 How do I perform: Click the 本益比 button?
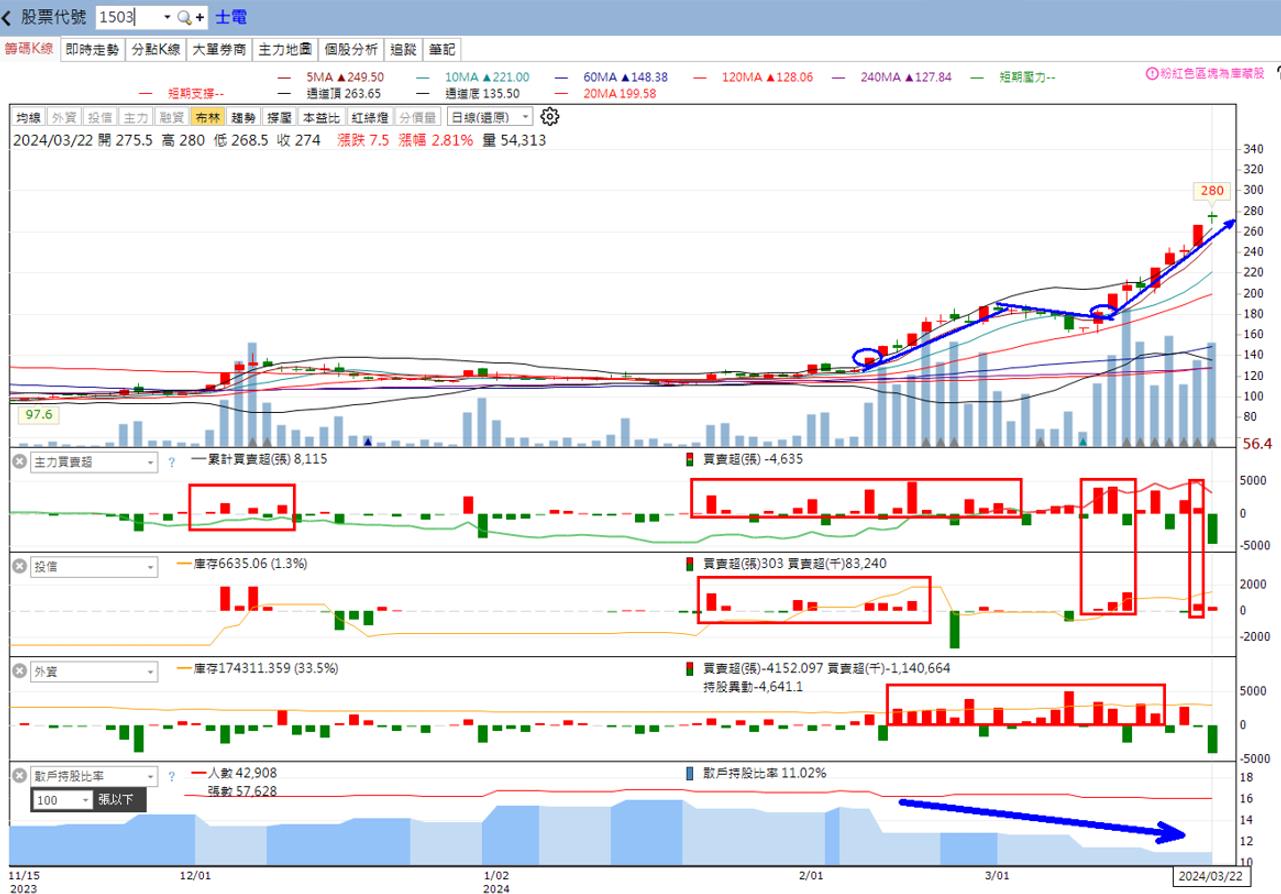321,117
